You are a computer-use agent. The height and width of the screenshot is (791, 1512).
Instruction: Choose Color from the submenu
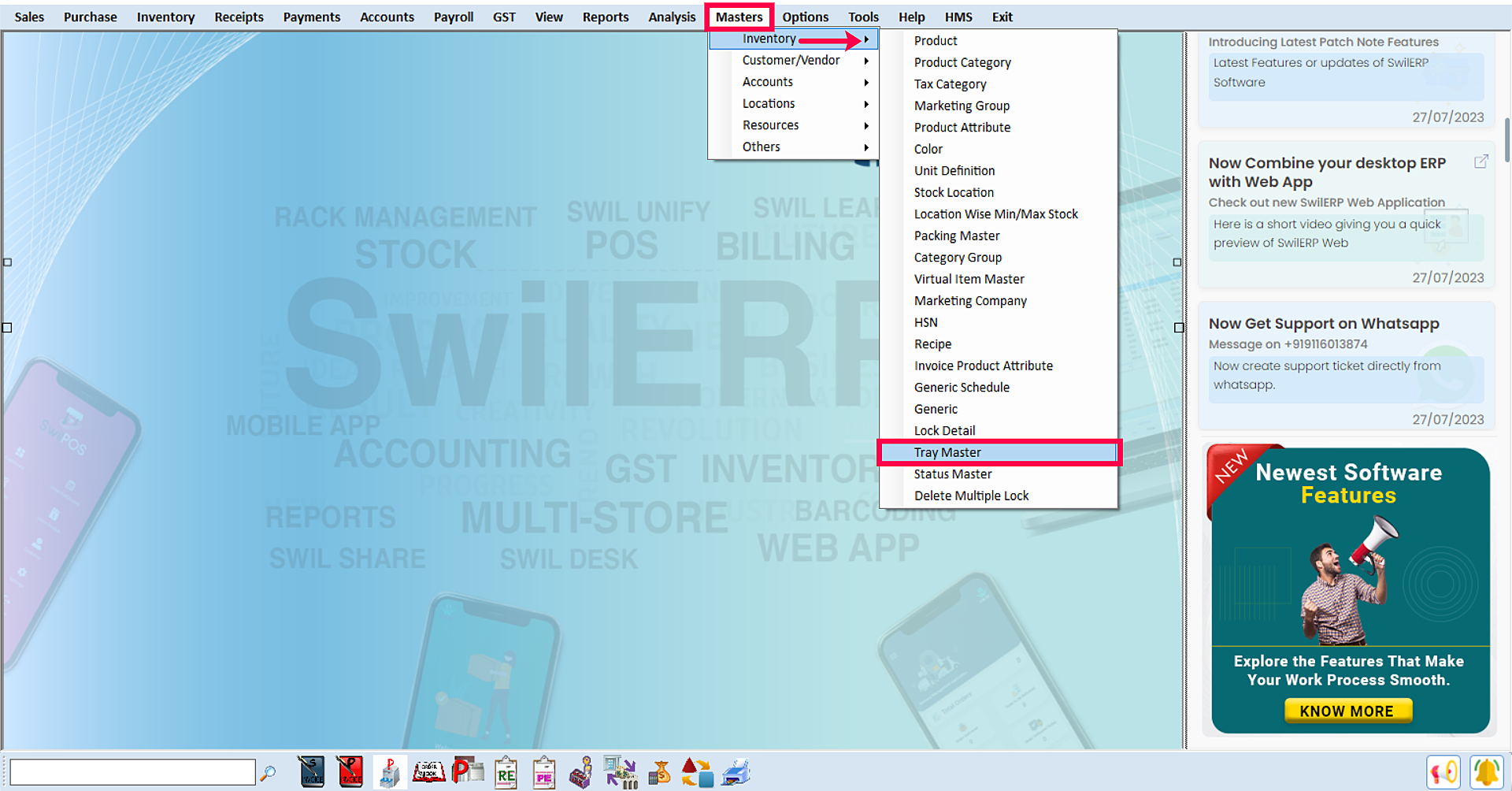click(x=999, y=149)
